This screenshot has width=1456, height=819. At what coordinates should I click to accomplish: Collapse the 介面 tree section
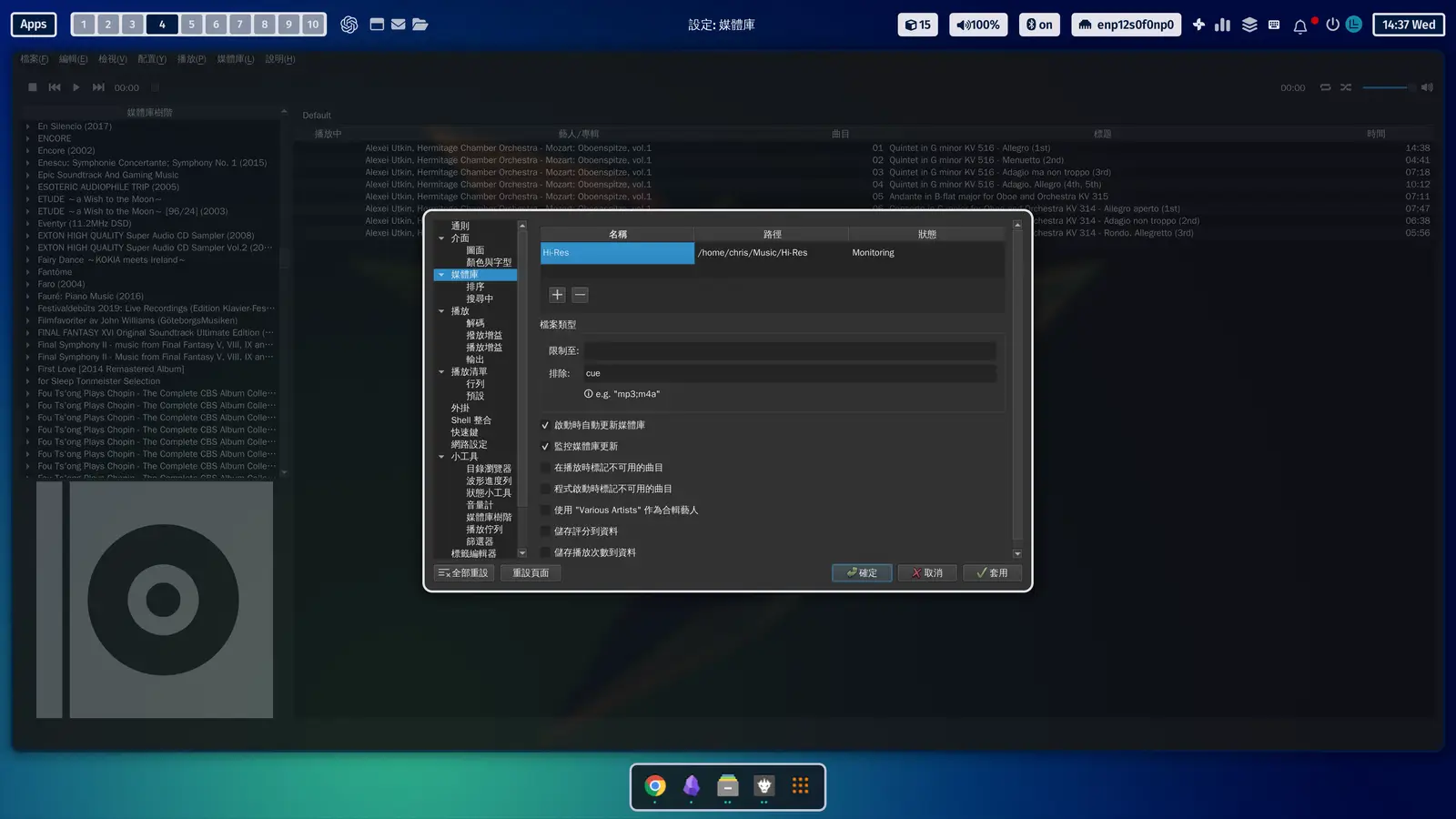point(441,238)
